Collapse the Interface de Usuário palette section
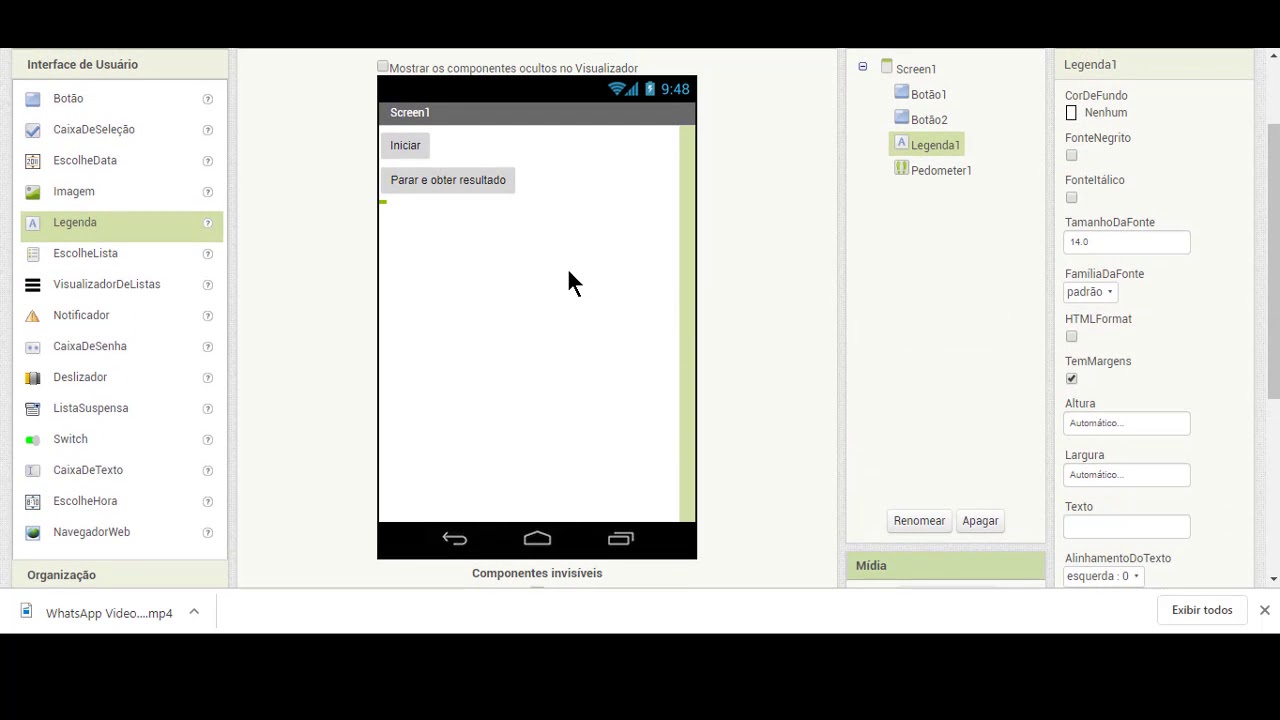Image resolution: width=1280 pixels, height=720 pixels. click(120, 64)
